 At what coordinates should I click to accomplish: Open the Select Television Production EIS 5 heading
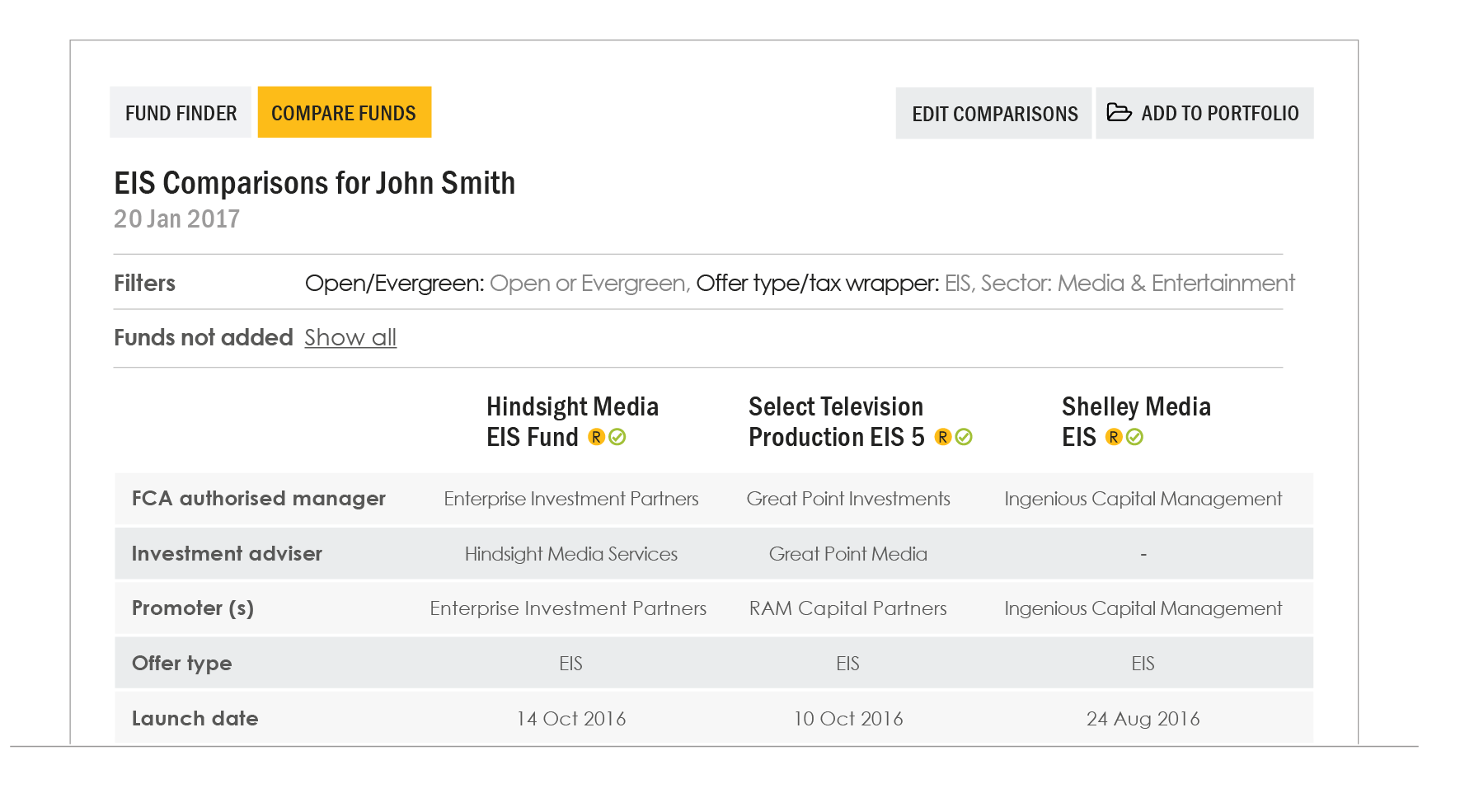point(837,421)
